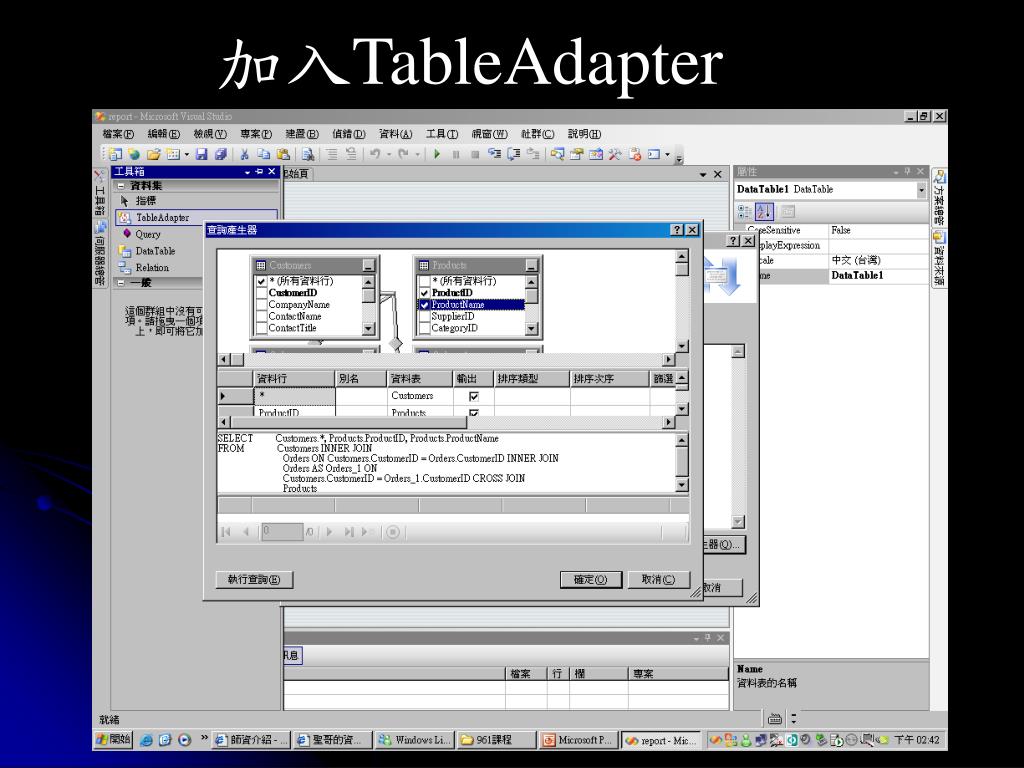Click the help question mark in Query Builder title
The width and height of the screenshot is (1024, 768).
[677, 230]
